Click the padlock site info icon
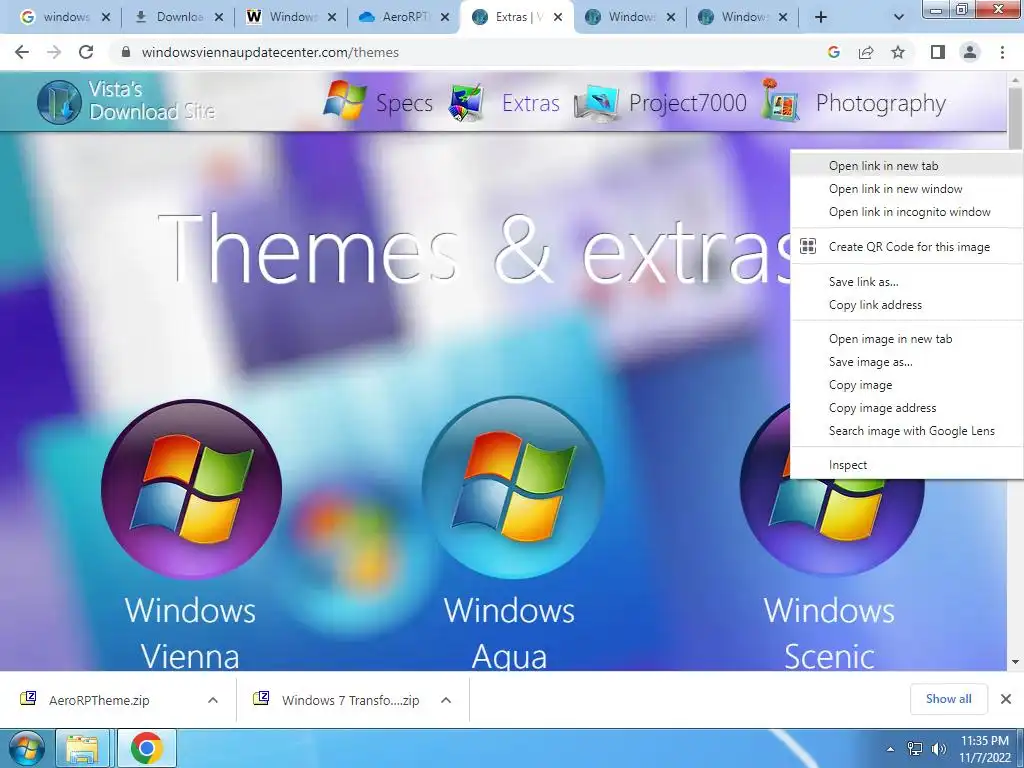Image resolution: width=1024 pixels, height=768 pixels. tap(127, 52)
